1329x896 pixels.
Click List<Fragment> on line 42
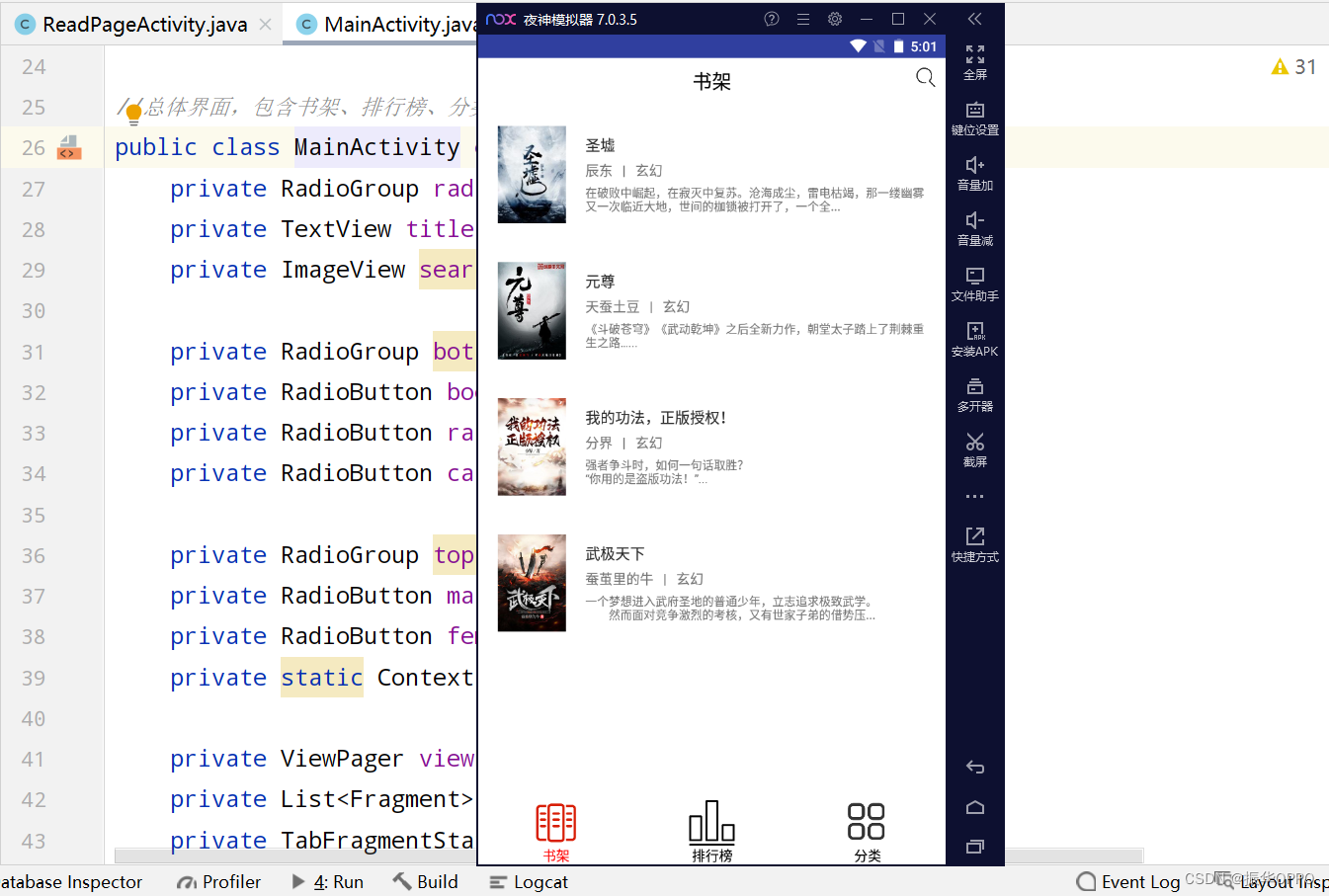coord(376,799)
